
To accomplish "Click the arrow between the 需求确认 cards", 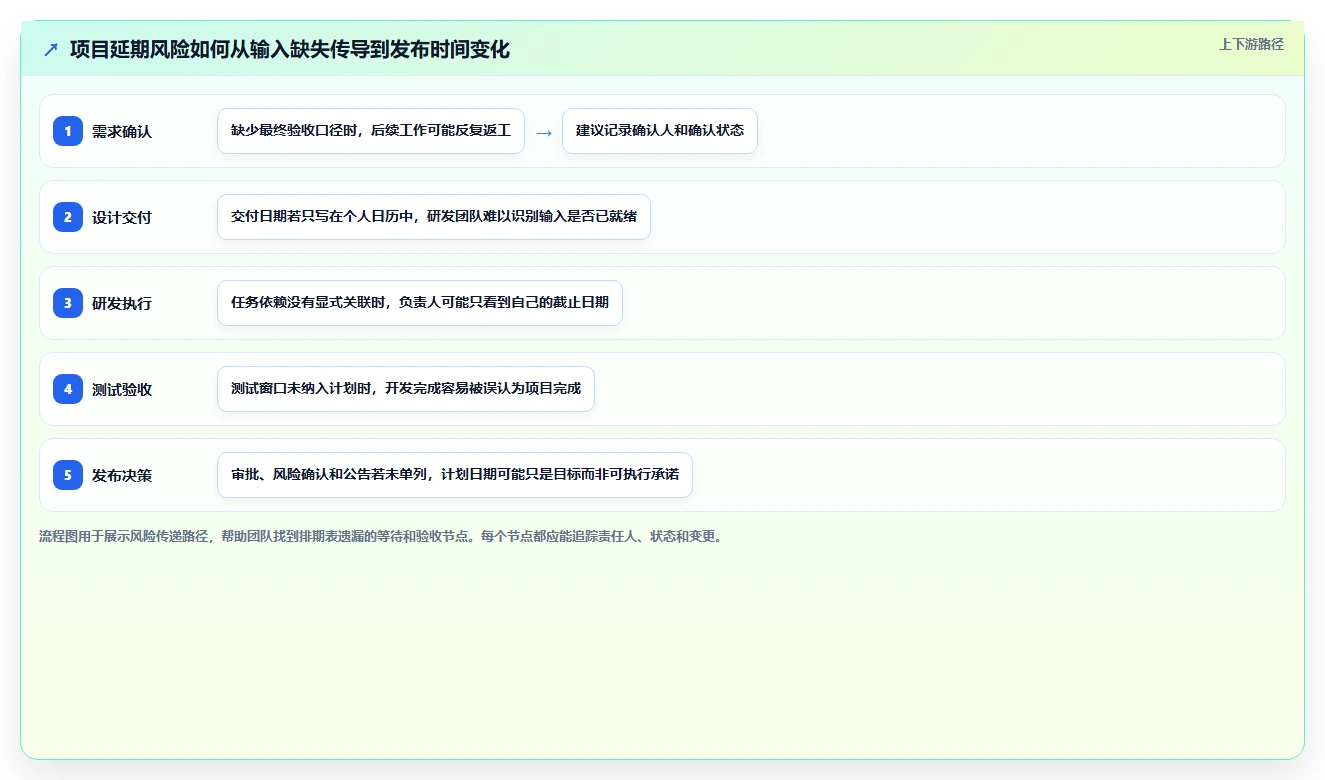I will point(543,132).
